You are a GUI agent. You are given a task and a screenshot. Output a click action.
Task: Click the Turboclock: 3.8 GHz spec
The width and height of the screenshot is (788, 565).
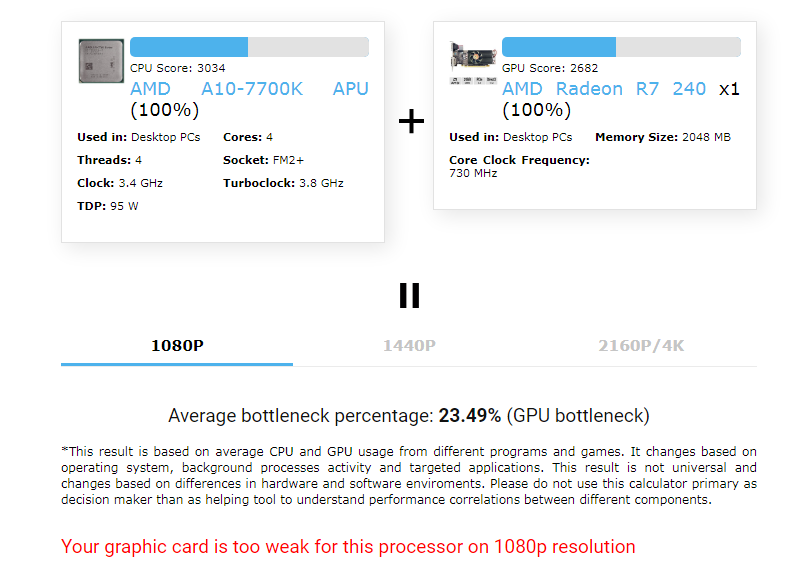click(x=283, y=183)
